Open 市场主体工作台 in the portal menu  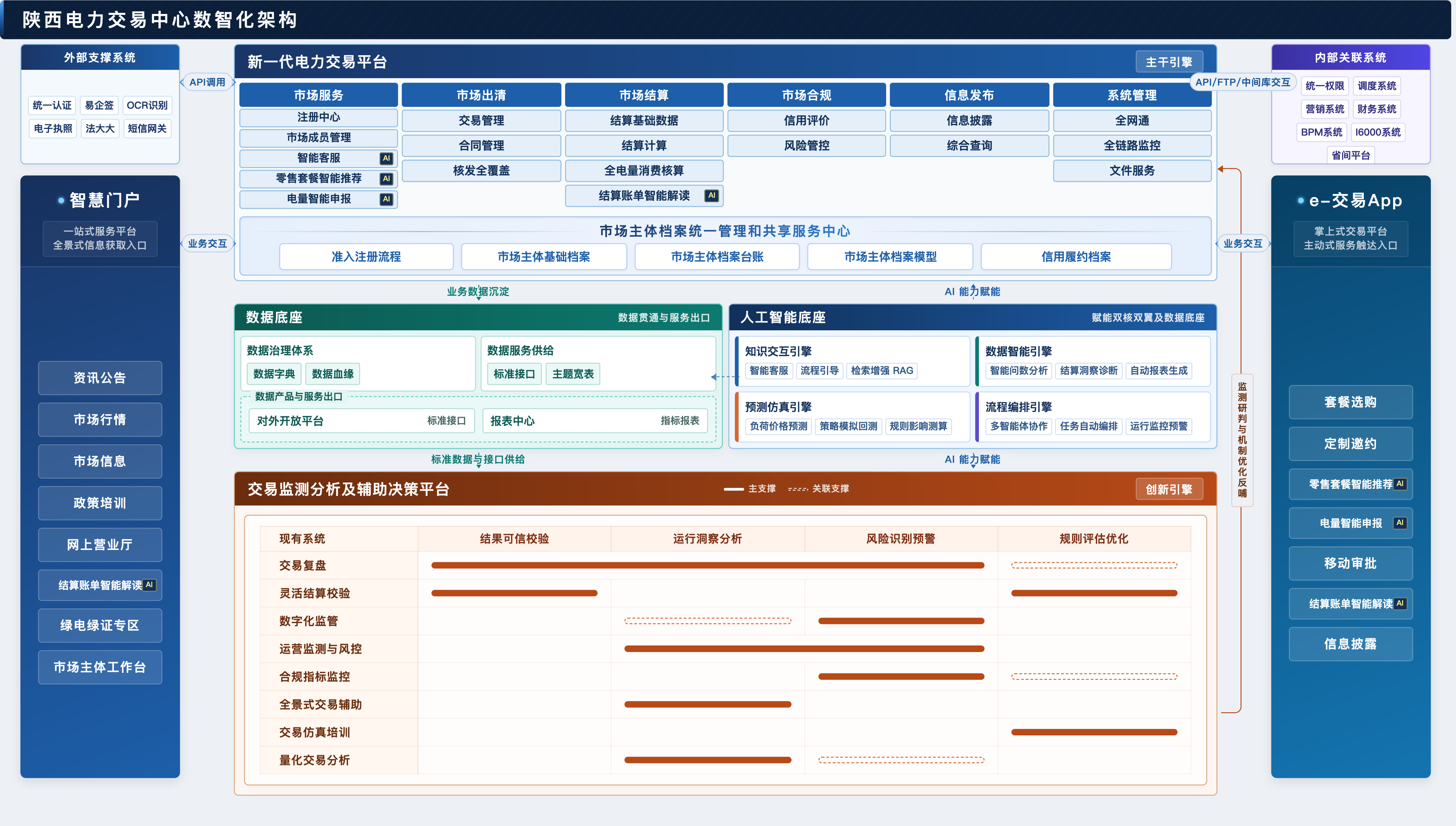pos(100,667)
